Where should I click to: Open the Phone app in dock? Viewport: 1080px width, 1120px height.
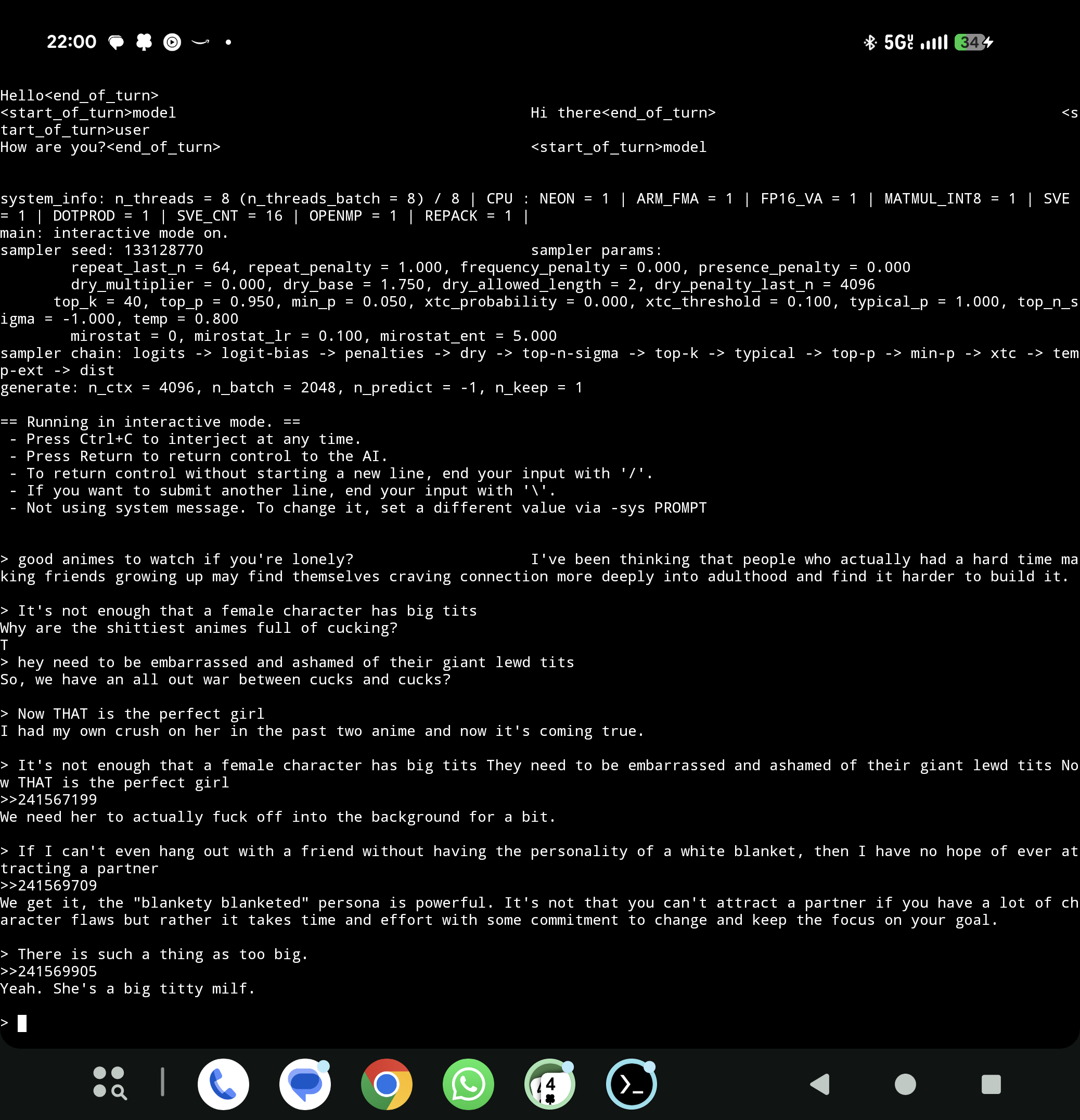tap(223, 1084)
